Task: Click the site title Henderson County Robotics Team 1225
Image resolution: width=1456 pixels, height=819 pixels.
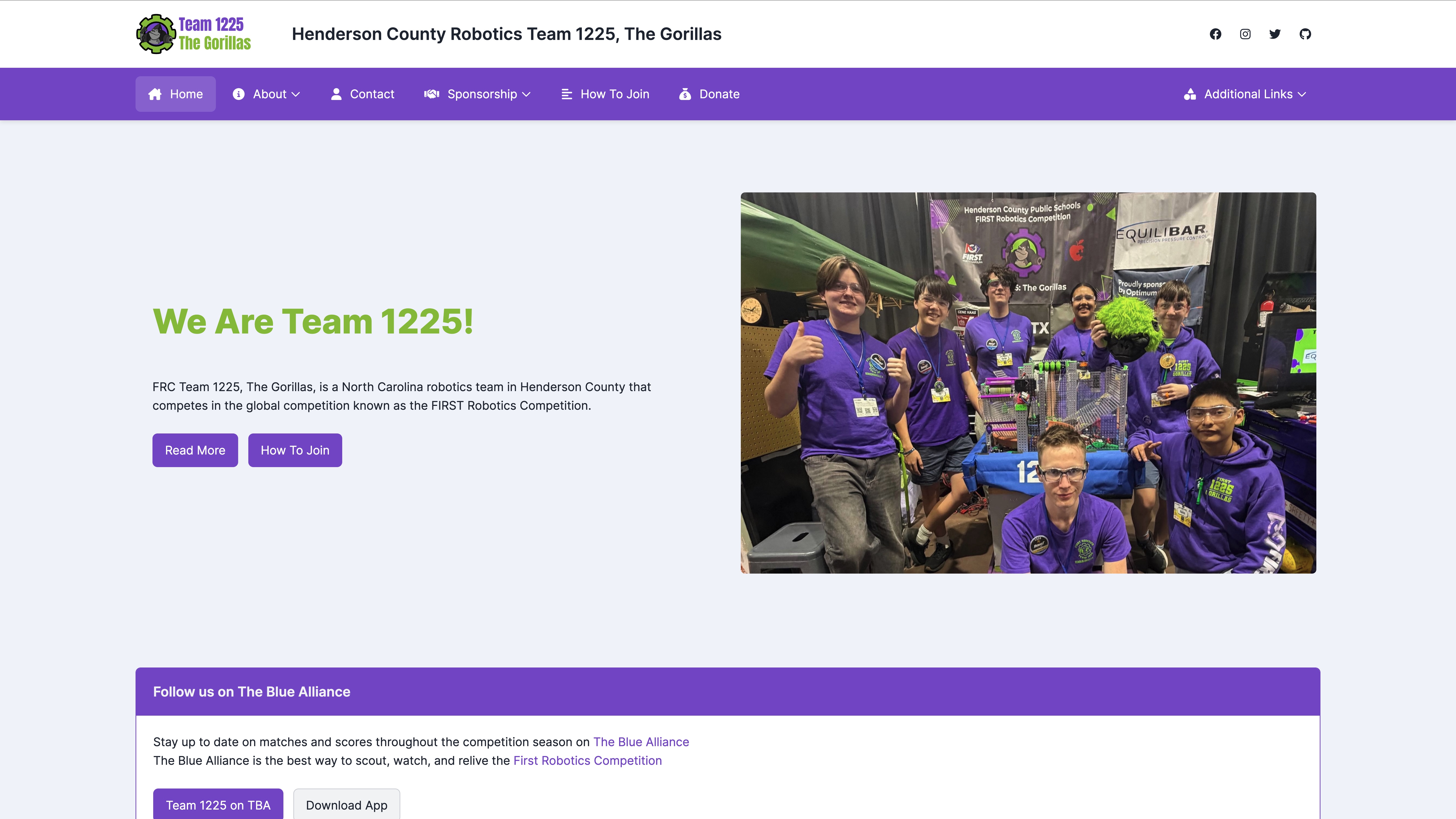Action: (x=507, y=34)
